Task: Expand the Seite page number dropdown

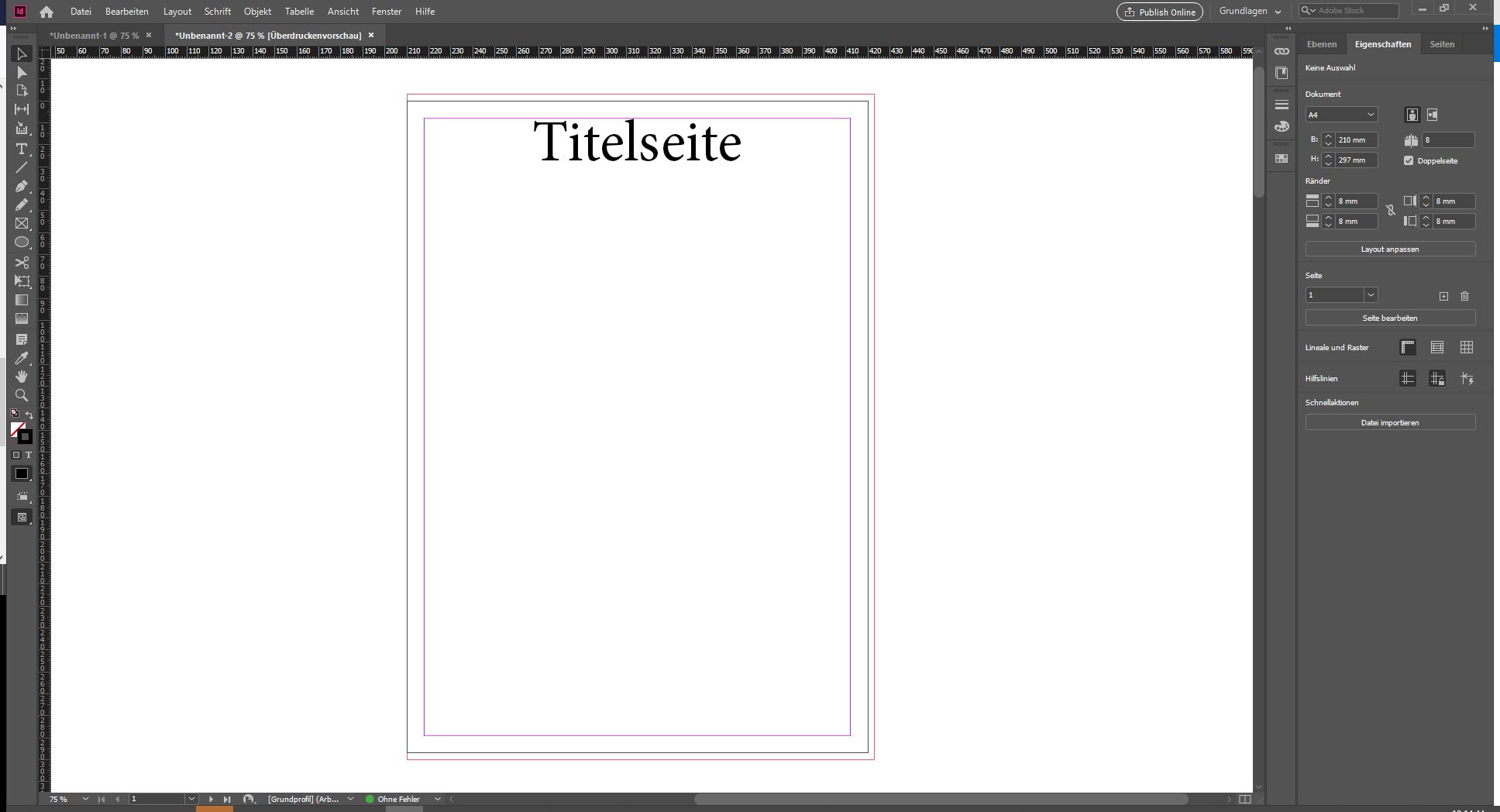Action: pyautogui.click(x=1371, y=295)
